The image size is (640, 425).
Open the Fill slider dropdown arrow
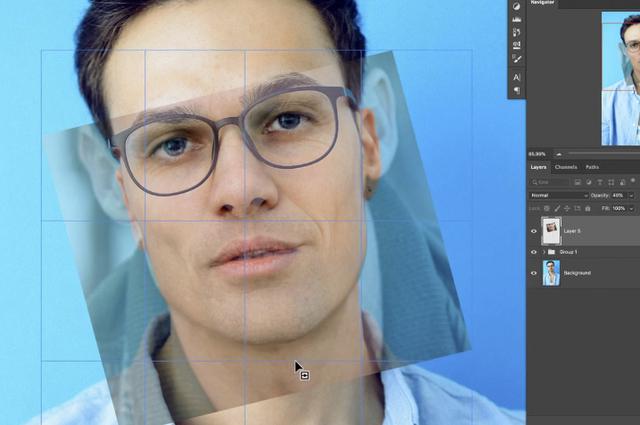tap(631, 209)
